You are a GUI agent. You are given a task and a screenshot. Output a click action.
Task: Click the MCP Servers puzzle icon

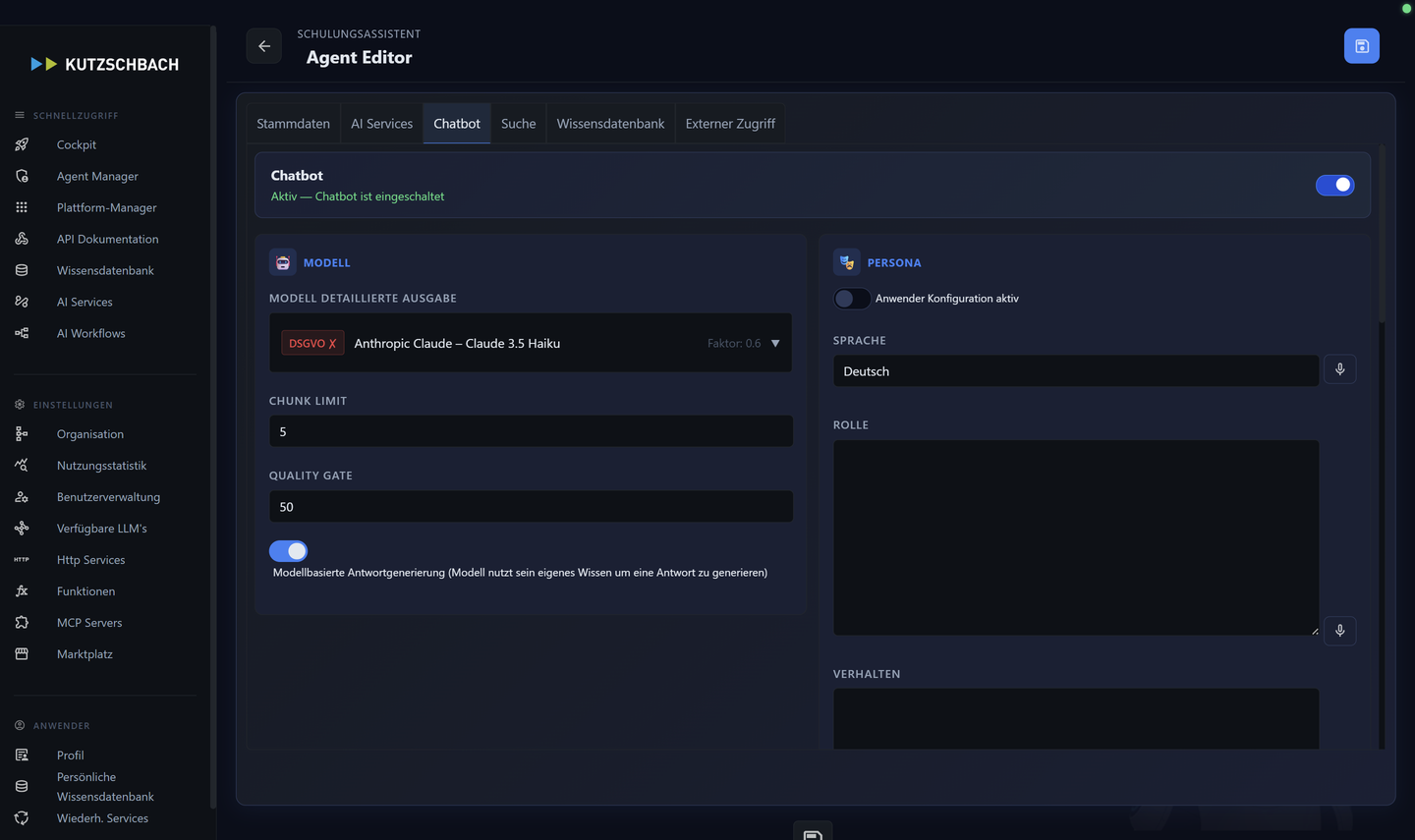tap(22, 623)
